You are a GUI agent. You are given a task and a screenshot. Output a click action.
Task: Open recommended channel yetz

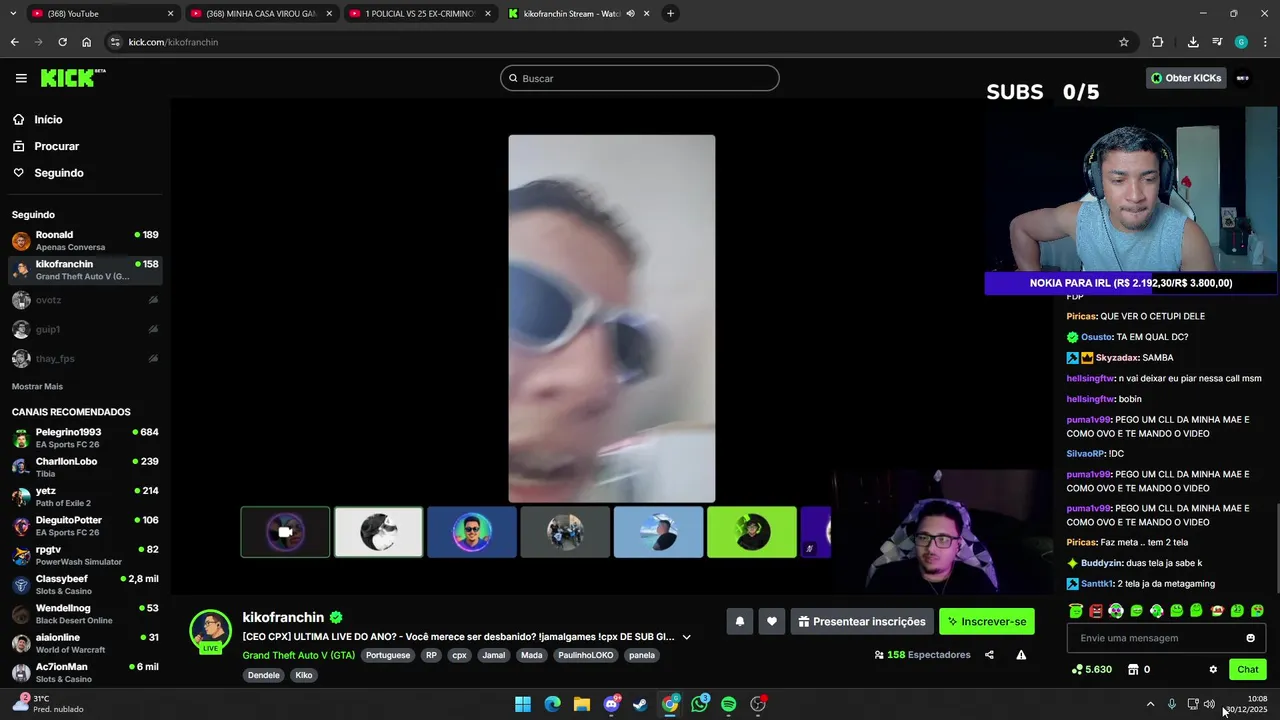(85, 497)
